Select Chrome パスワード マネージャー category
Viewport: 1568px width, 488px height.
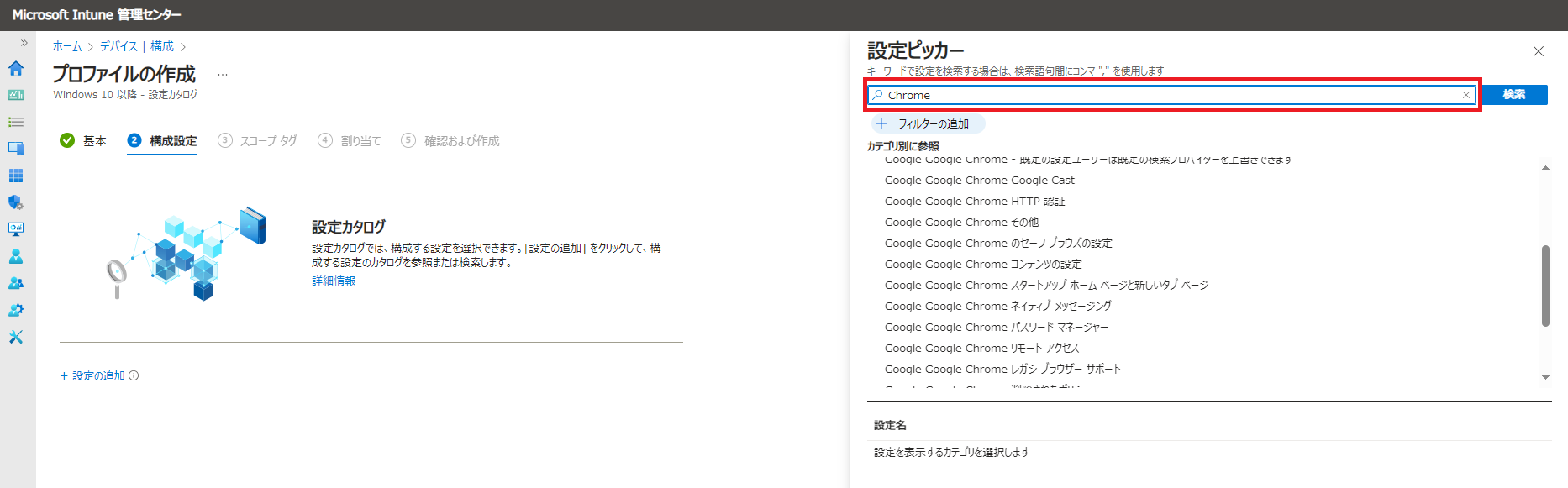pos(997,327)
